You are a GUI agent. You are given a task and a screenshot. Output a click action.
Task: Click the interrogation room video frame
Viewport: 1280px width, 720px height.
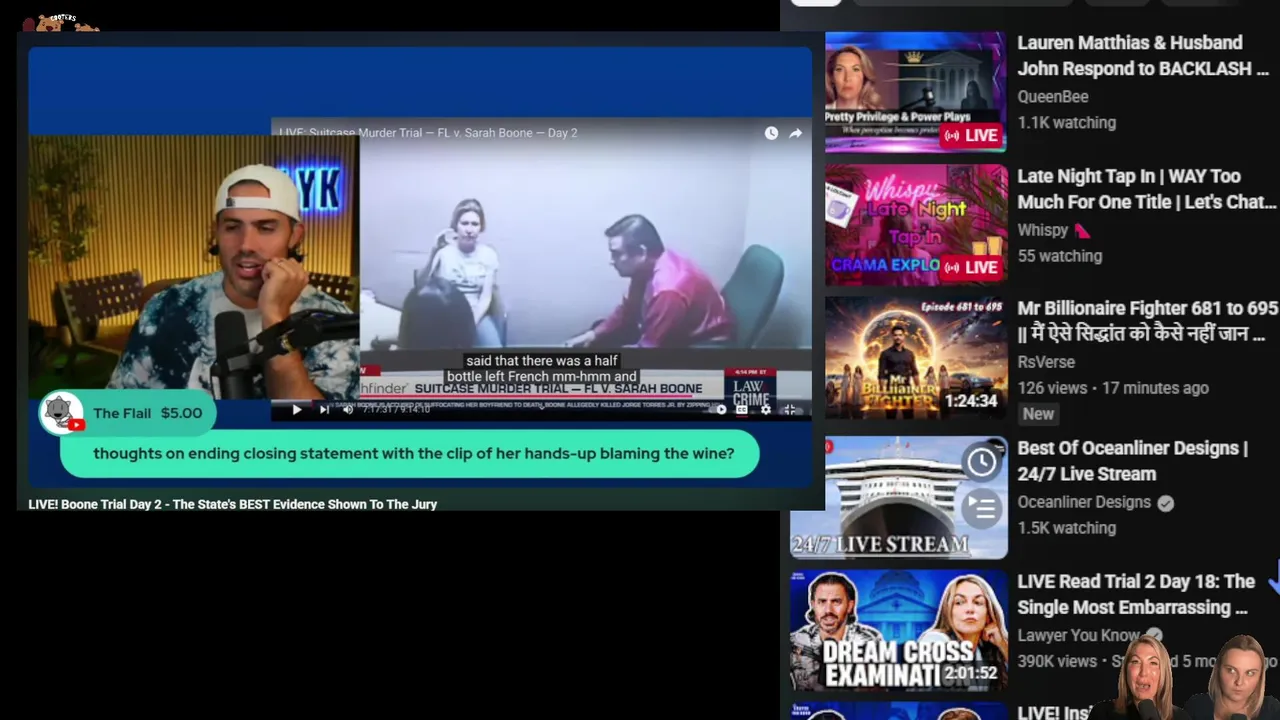[585, 245]
